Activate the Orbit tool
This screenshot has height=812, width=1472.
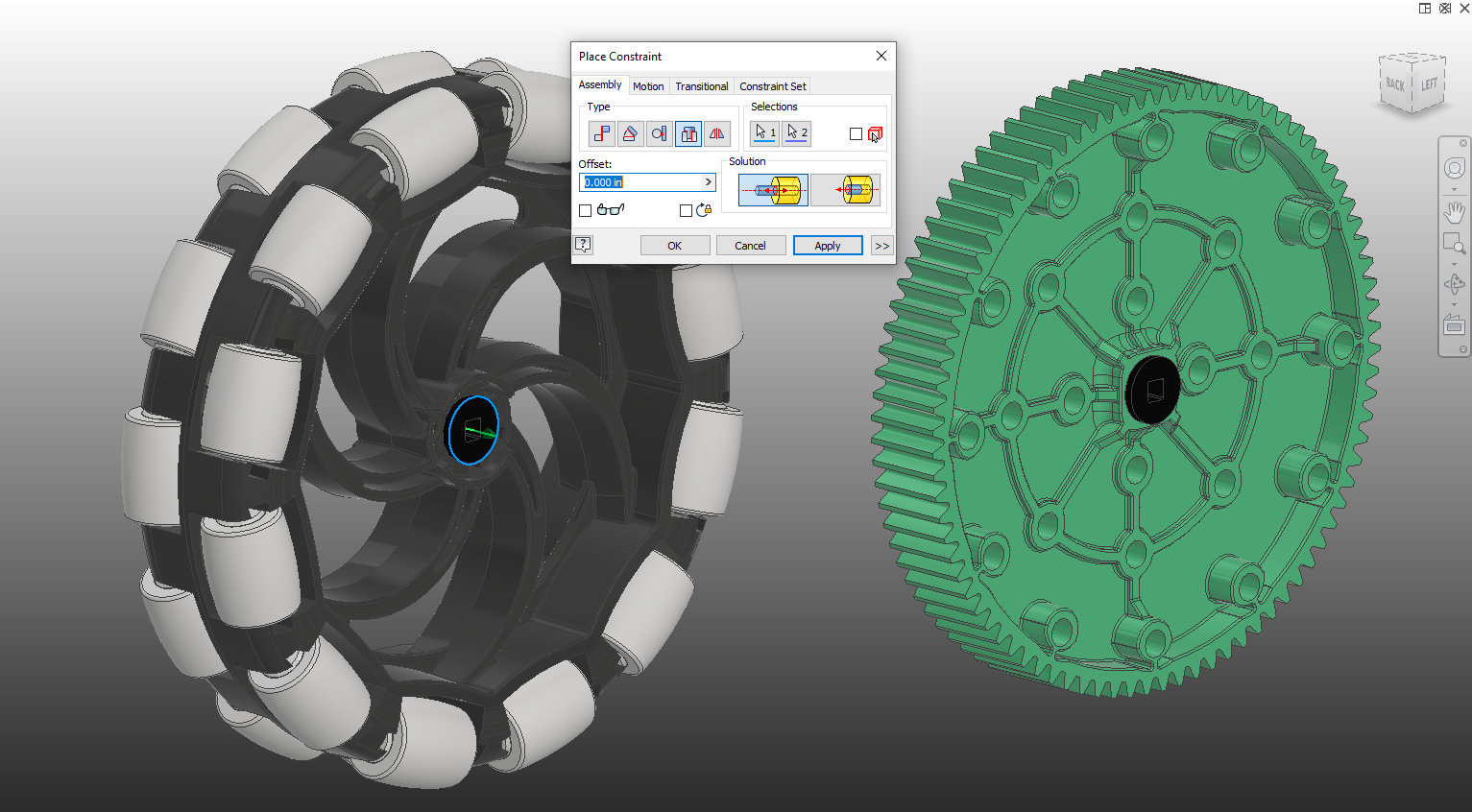tap(1455, 285)
